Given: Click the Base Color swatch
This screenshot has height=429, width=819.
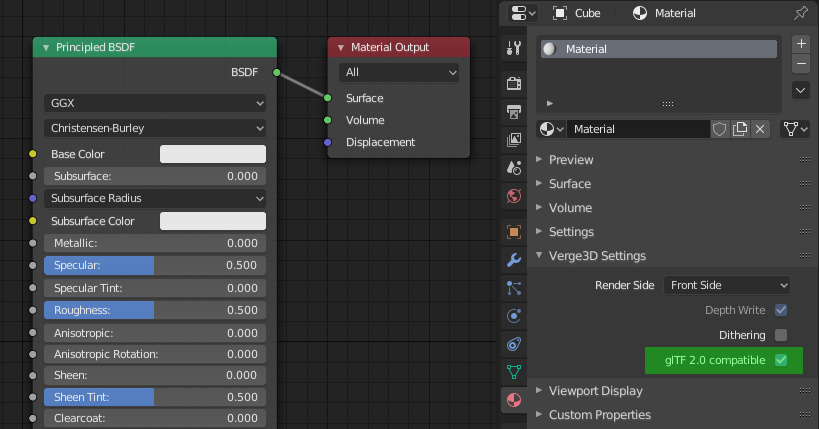Looking at the screenshot, I should (x=213, y=154).
